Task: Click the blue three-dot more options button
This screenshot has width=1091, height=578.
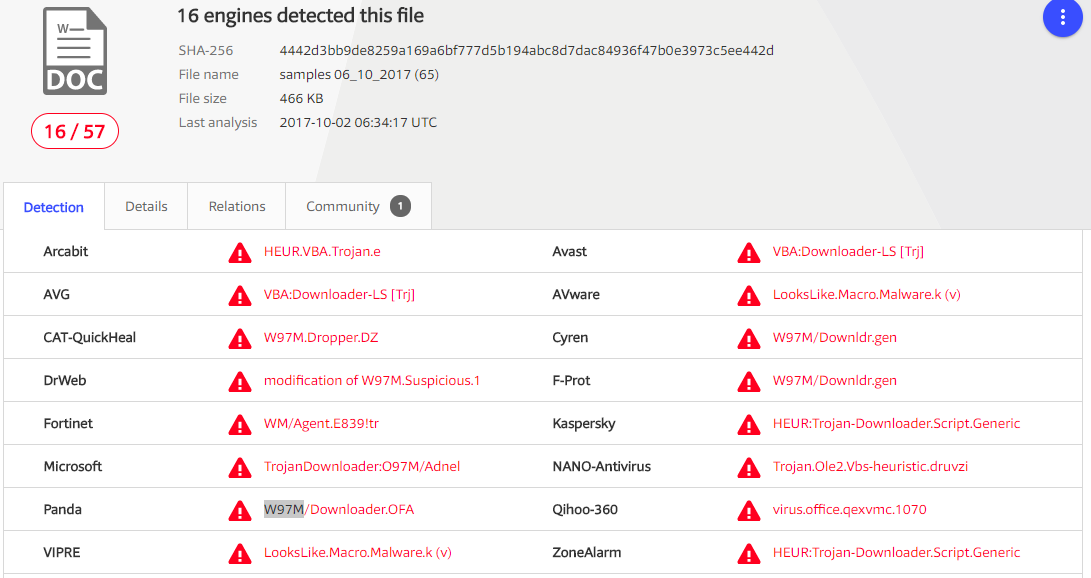Action: [1062, 18]
